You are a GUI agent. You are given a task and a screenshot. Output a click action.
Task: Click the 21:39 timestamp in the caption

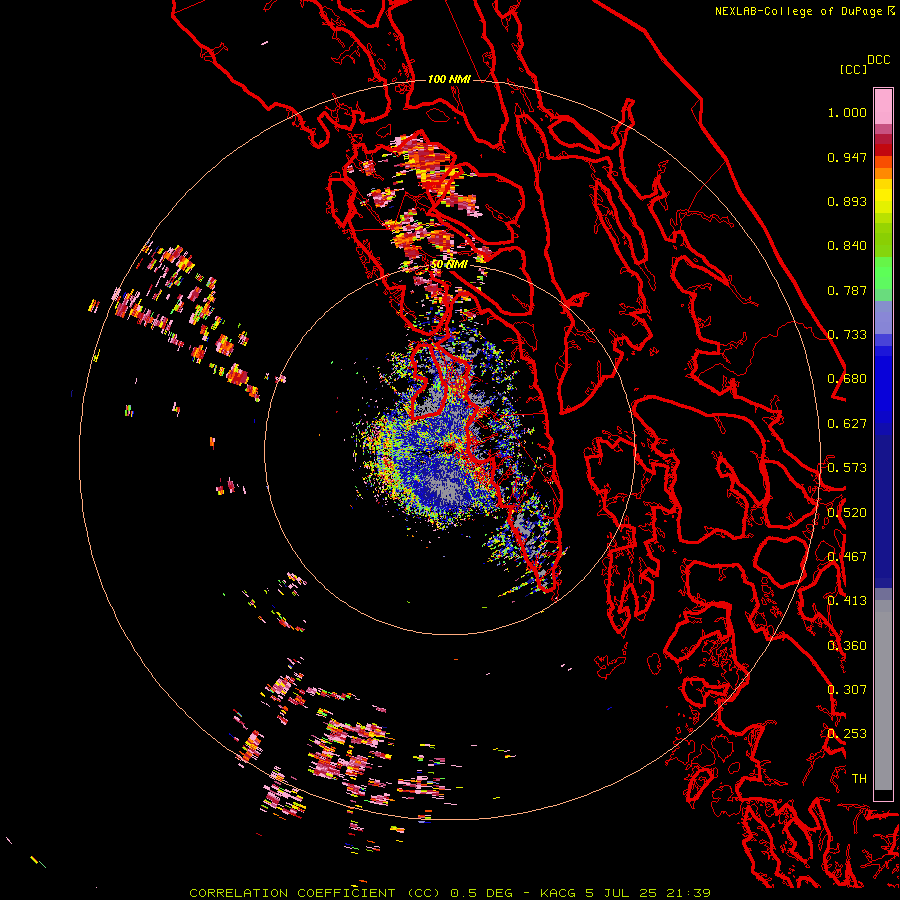[x=688, y=893]
